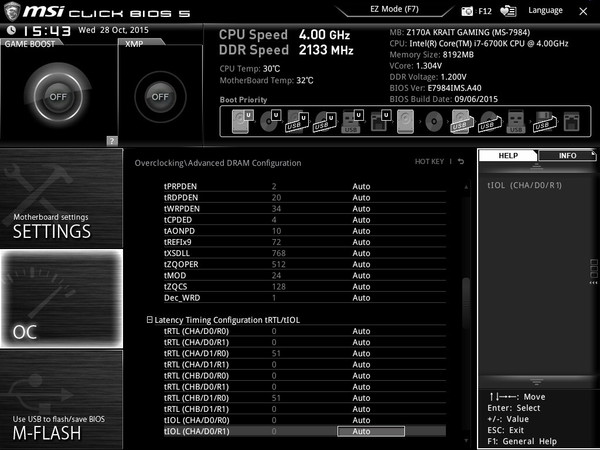Click the 15:43 time display
600x450 pixels.
[47, 31]
